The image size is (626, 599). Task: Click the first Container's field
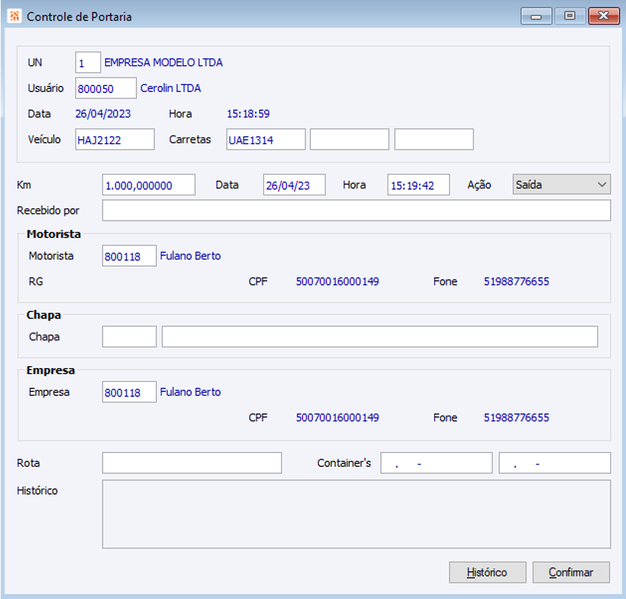(x=436, y=463)
